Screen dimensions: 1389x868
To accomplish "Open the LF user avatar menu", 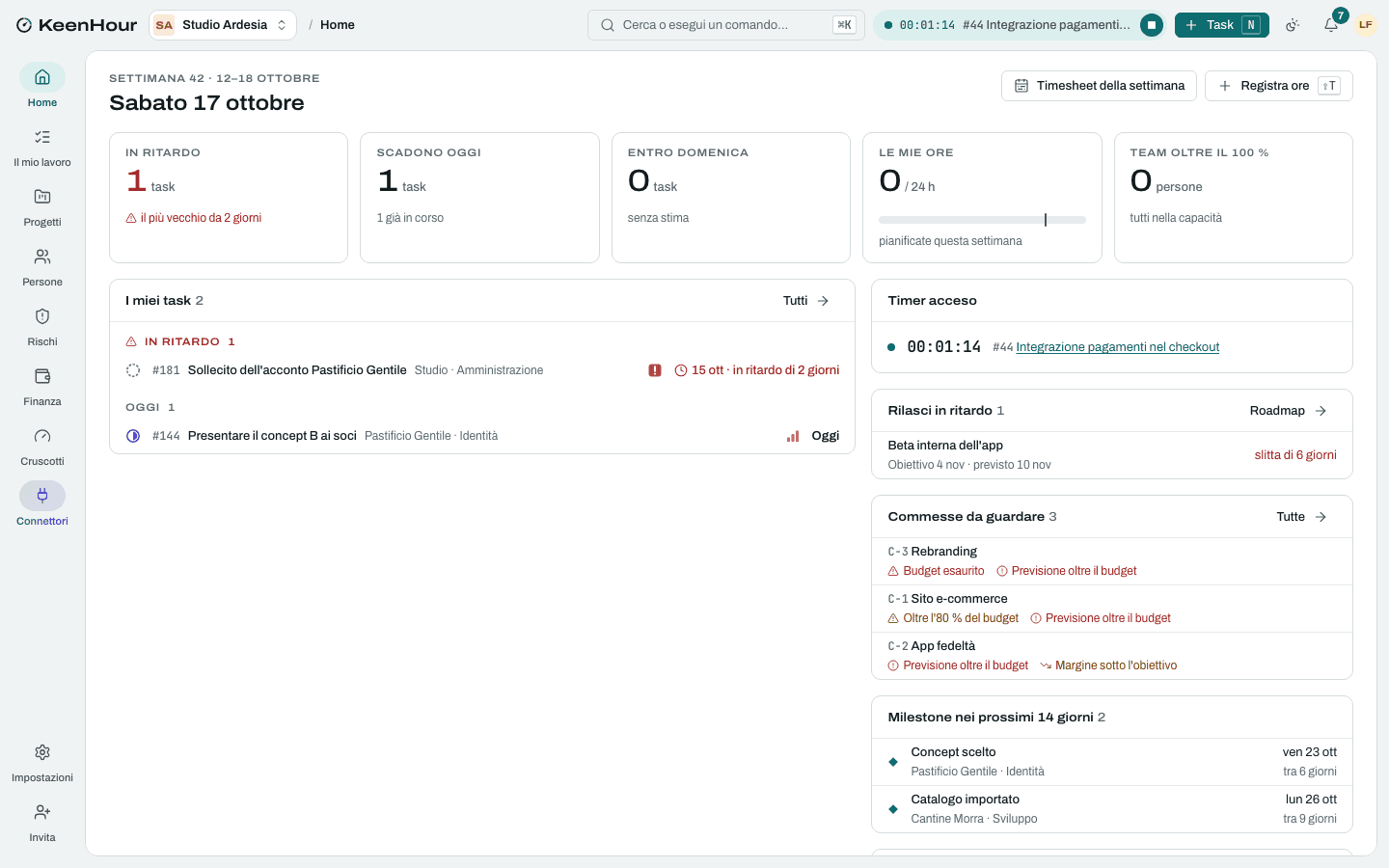I will click(x=1366, y=25).
